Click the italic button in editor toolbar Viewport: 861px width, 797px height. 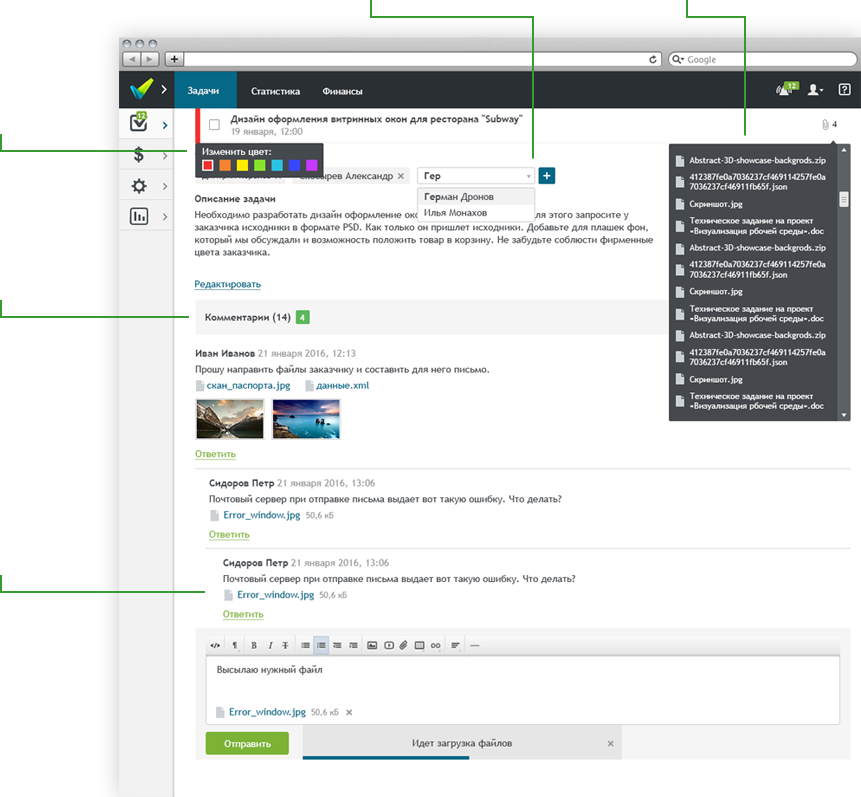[x=270, y=646]
